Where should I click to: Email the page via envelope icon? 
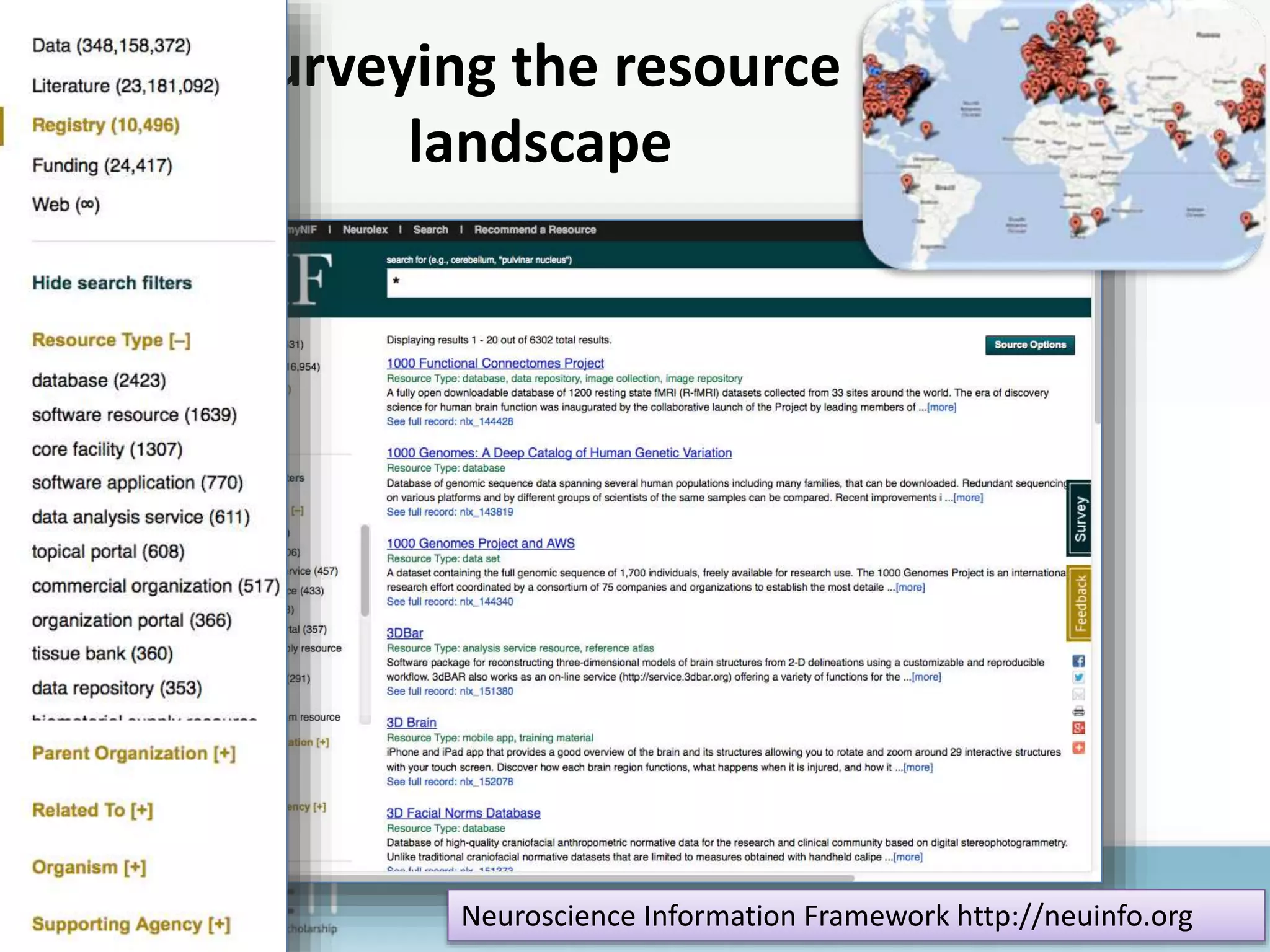point(1078,694)
